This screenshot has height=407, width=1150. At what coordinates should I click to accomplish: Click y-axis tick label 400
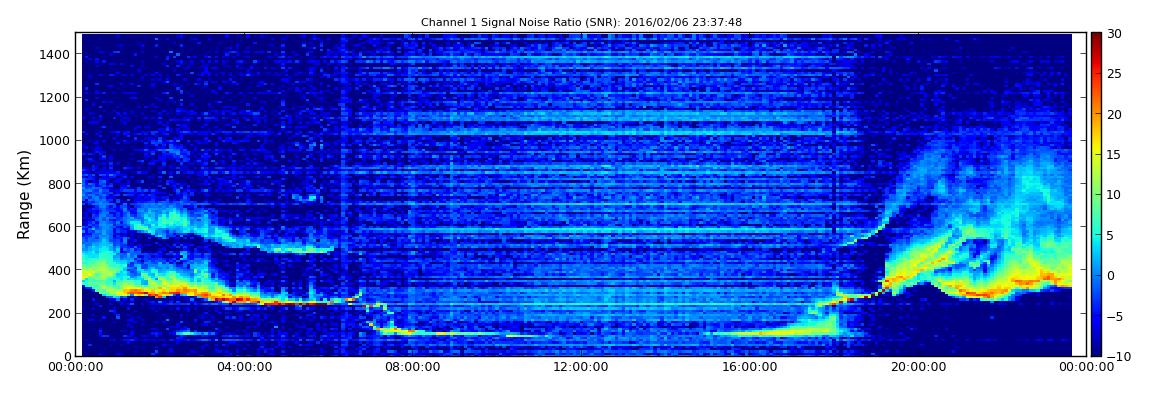59,271
